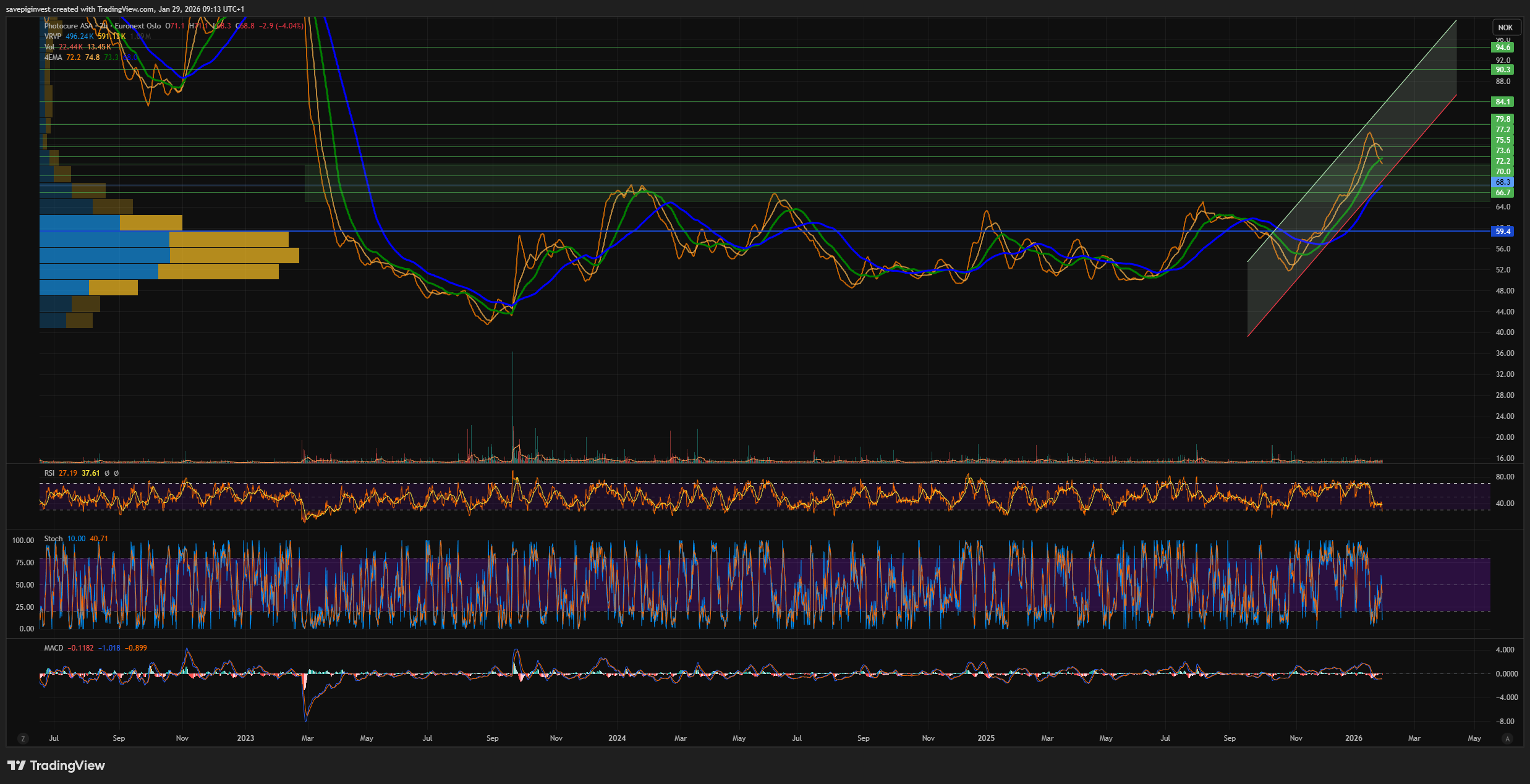Click the 84.1 price level label
Image resolution: width=1530 pixels, height=784 pixels.
pos(1503,102)
